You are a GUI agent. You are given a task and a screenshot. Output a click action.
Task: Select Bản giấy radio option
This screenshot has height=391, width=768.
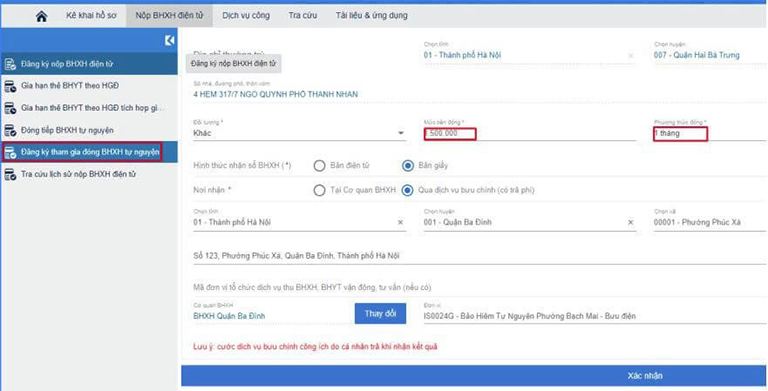(408, 166)
